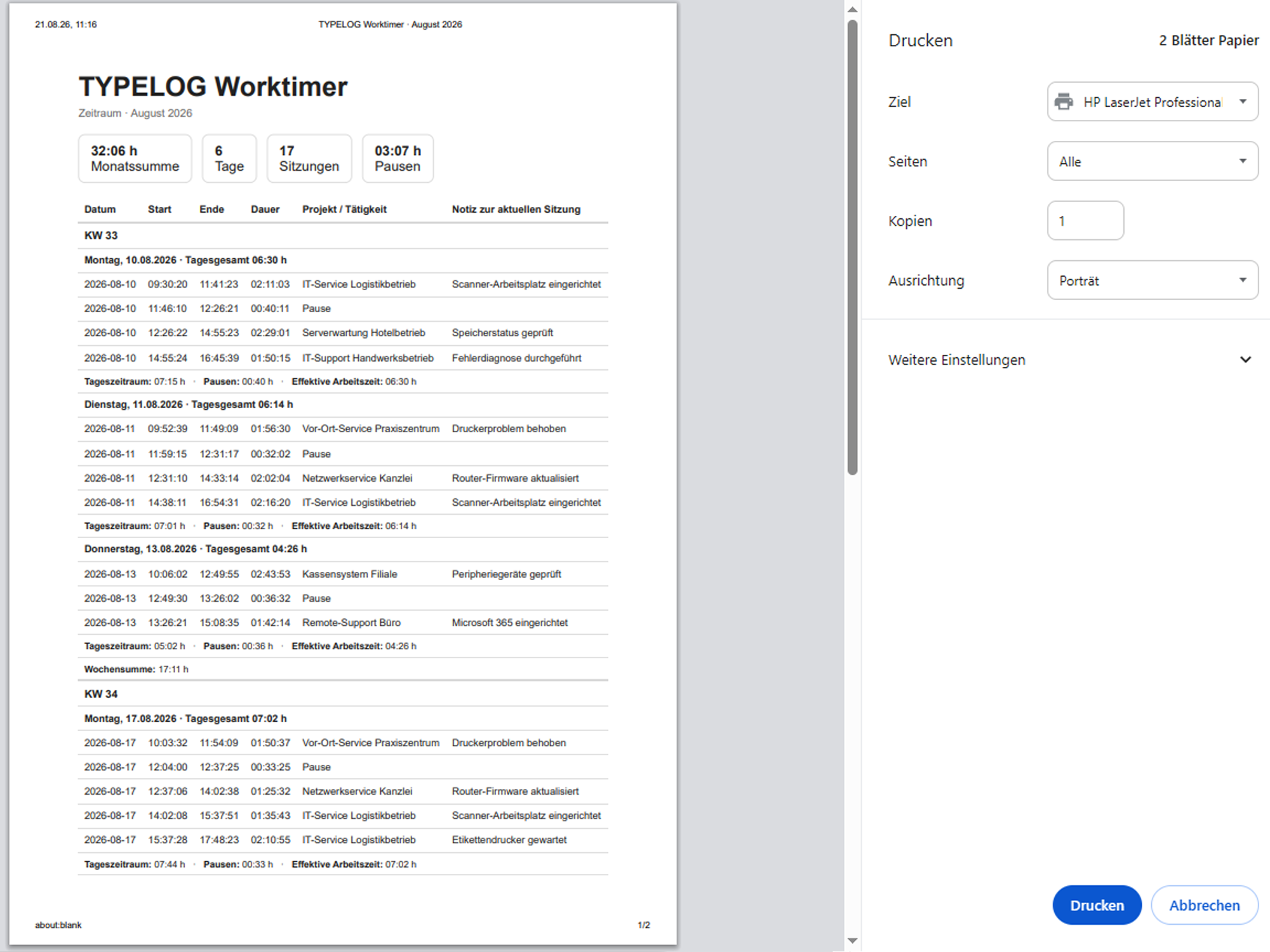Click 'Remote-Support Büro' entry
The width and height of the screenshot is (1270, 952).
[351, 623]
